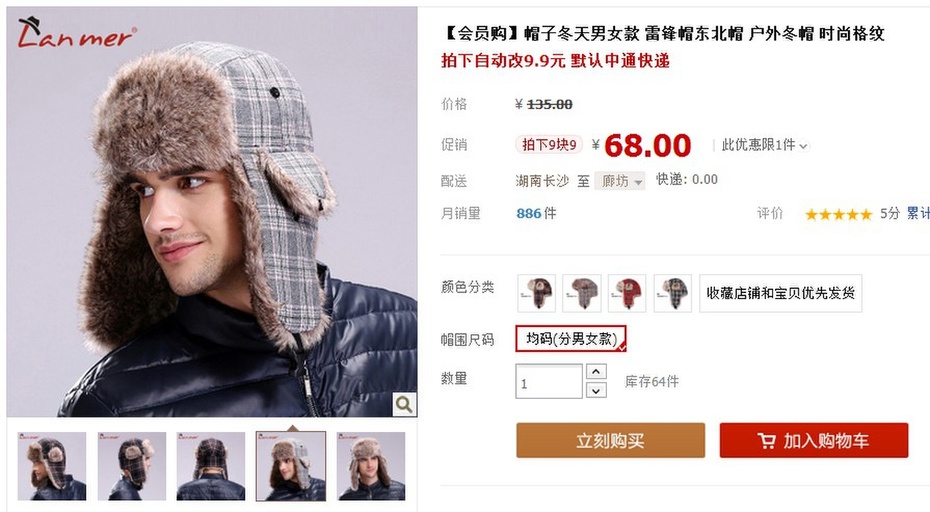The image size is (930, 512).
Task: View the first side-view hat thumbnail
Action: tap(52, 466)
